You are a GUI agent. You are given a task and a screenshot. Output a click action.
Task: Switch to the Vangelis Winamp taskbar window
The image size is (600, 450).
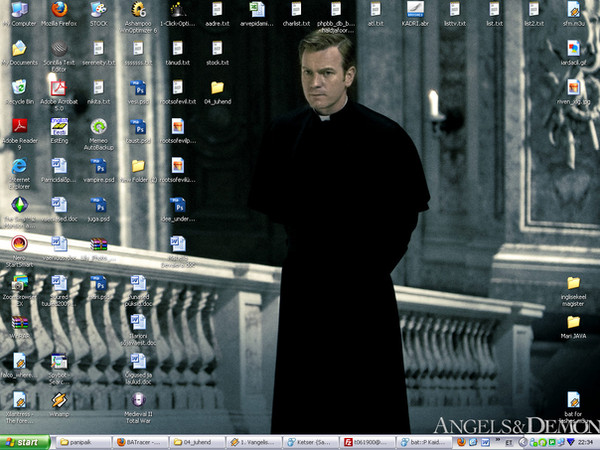pos(255,442)
